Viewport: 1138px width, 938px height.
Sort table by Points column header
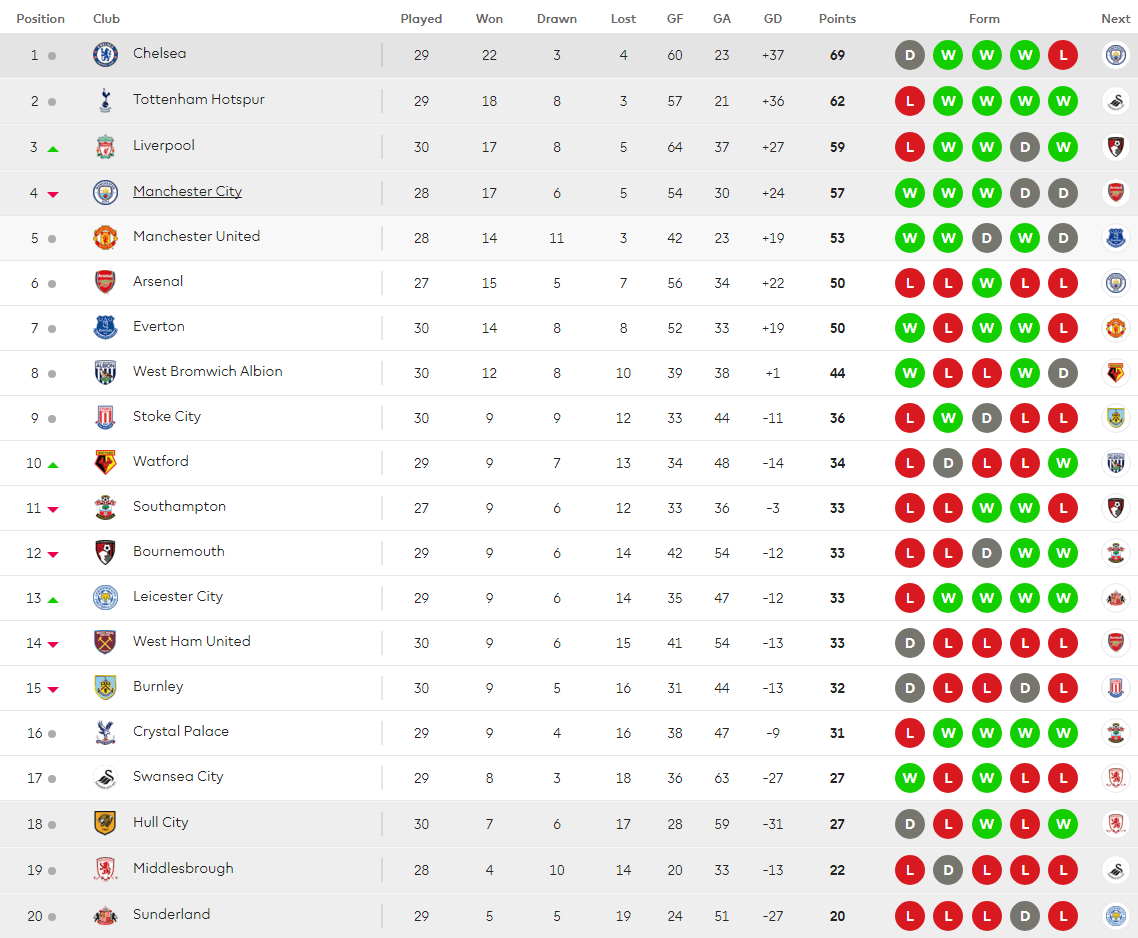click(837, 19)
